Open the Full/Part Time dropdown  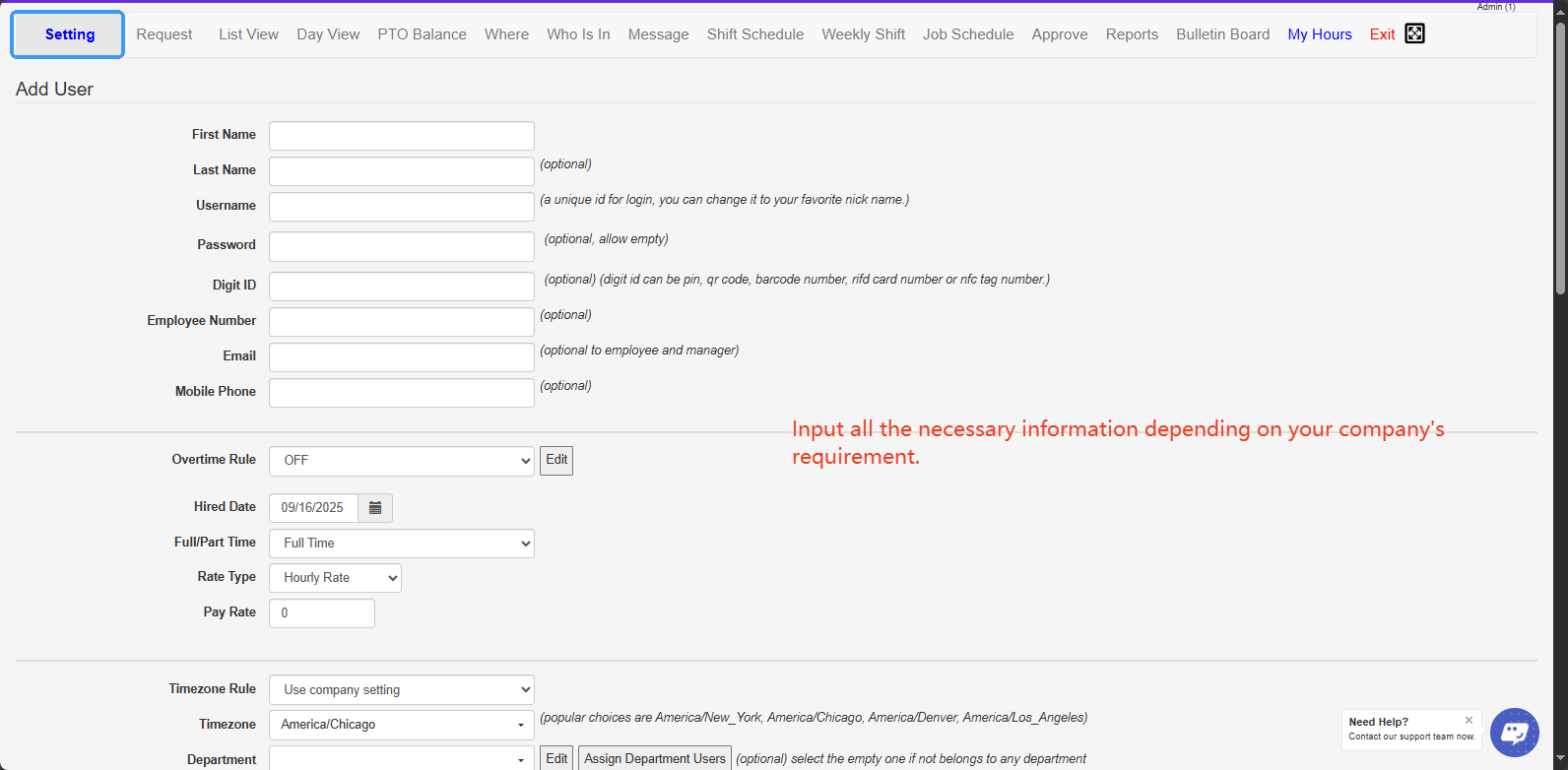point(401,544)
